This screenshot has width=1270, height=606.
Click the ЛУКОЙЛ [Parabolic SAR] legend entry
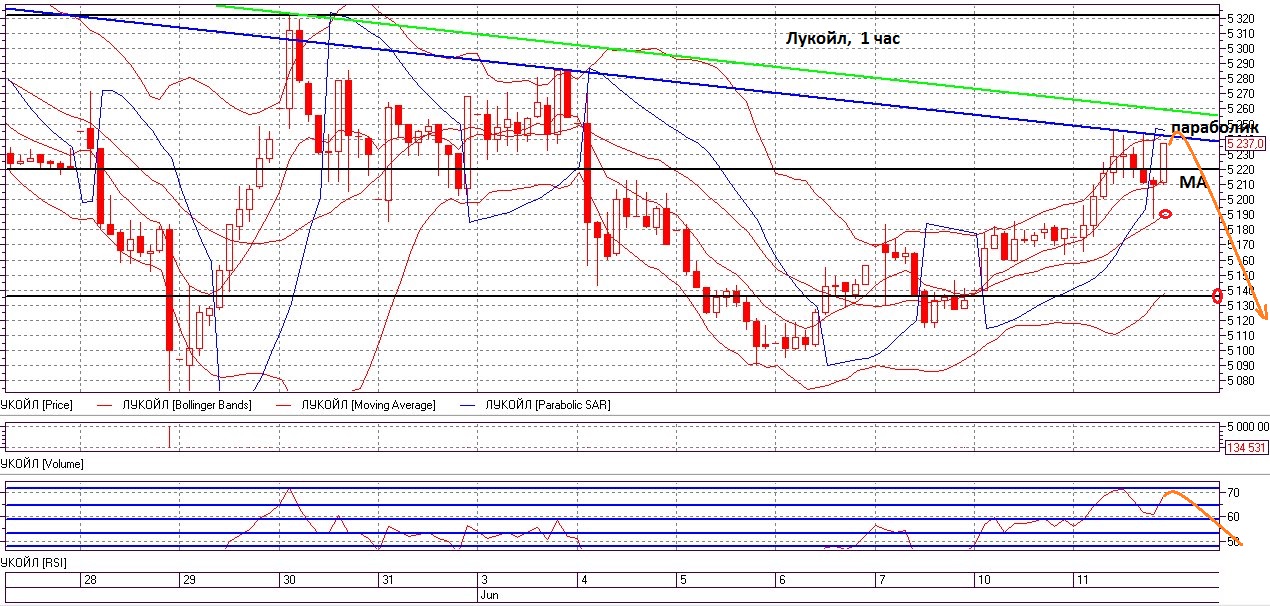(547, 405)
